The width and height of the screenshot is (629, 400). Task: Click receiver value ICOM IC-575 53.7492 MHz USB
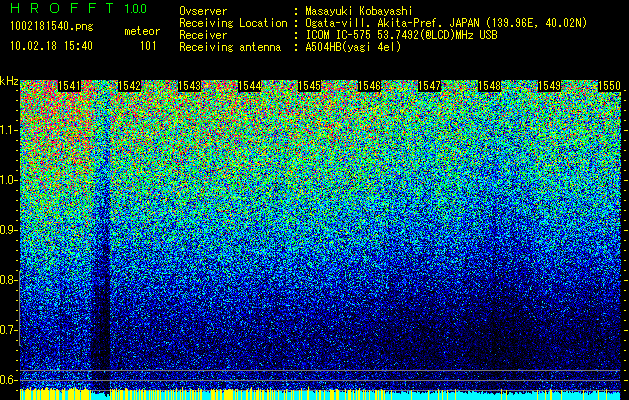(401, 35)
